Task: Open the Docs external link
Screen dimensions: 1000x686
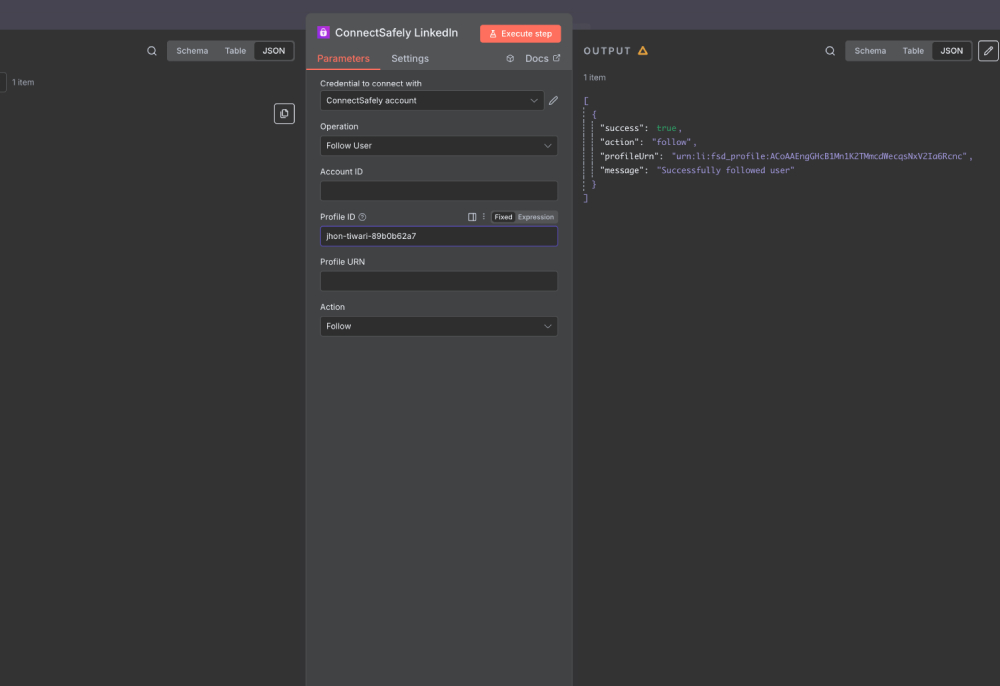Action: (538, 58)
